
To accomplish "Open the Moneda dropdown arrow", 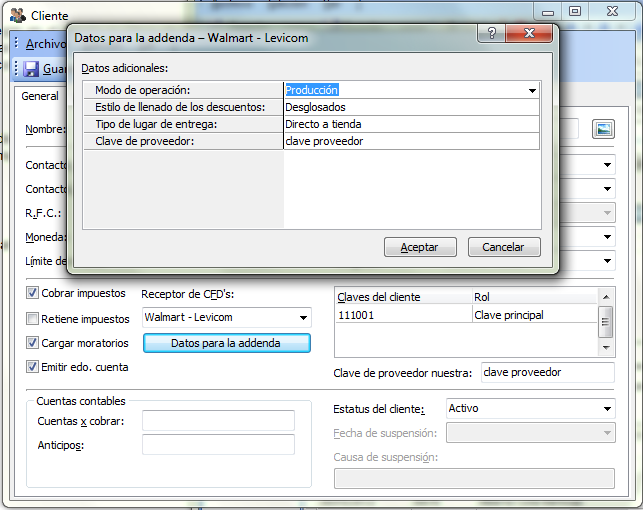I will click(x=607, y=237).
